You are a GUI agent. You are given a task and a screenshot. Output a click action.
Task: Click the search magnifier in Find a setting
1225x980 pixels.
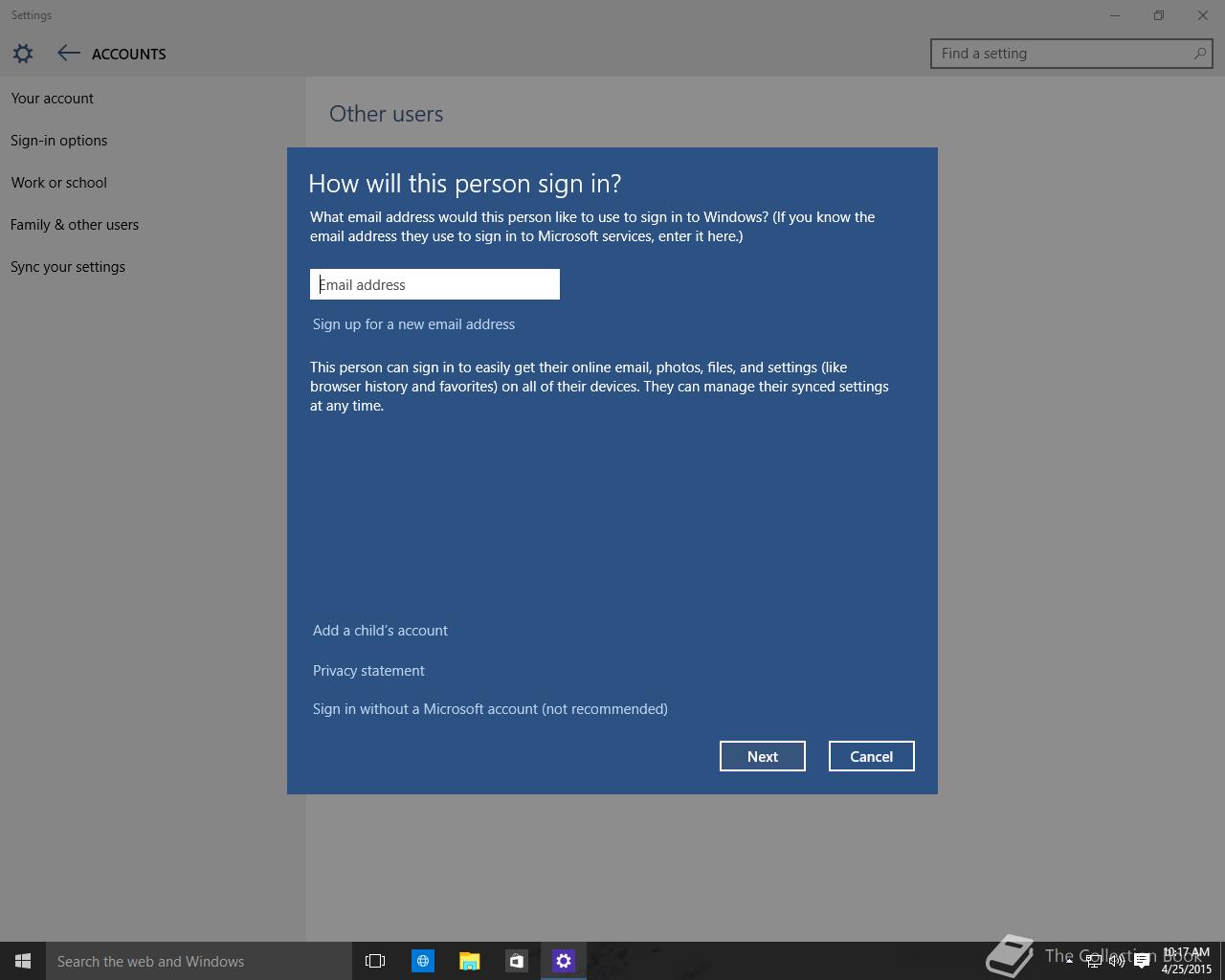pyautogui.click(x=1199, y=54)
